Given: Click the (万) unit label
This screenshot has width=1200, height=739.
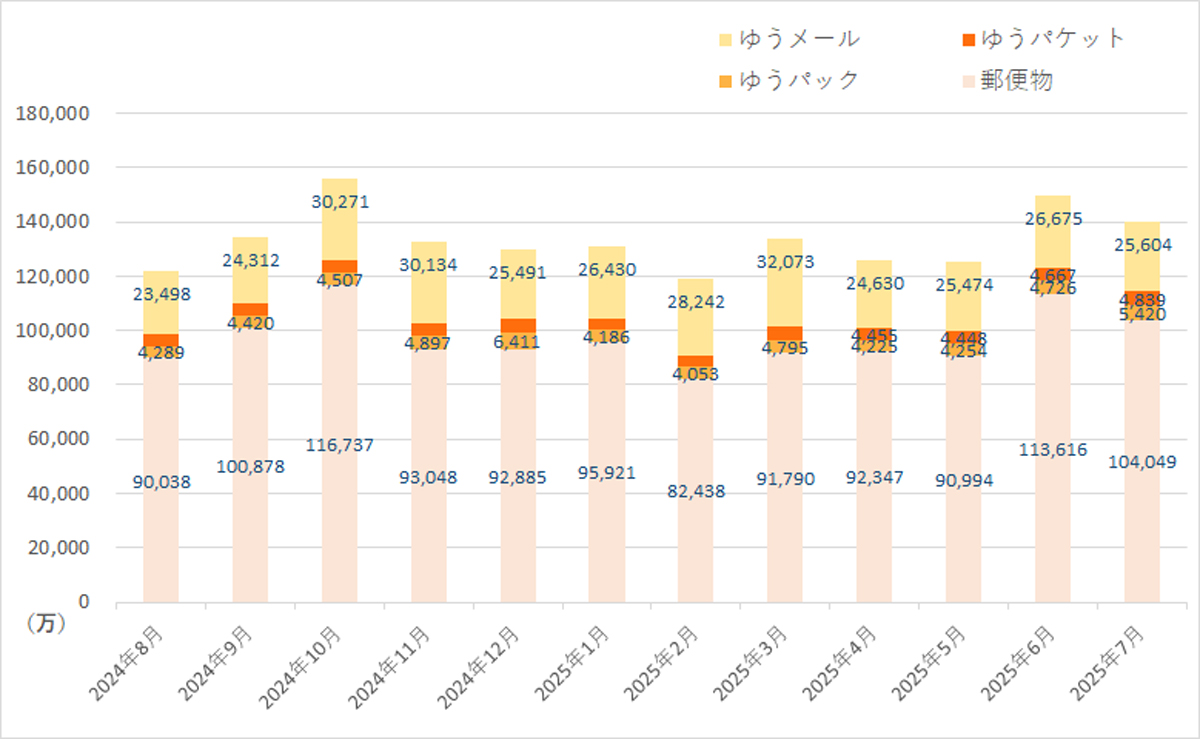Looking at the screenshot, I should (41, 623).
